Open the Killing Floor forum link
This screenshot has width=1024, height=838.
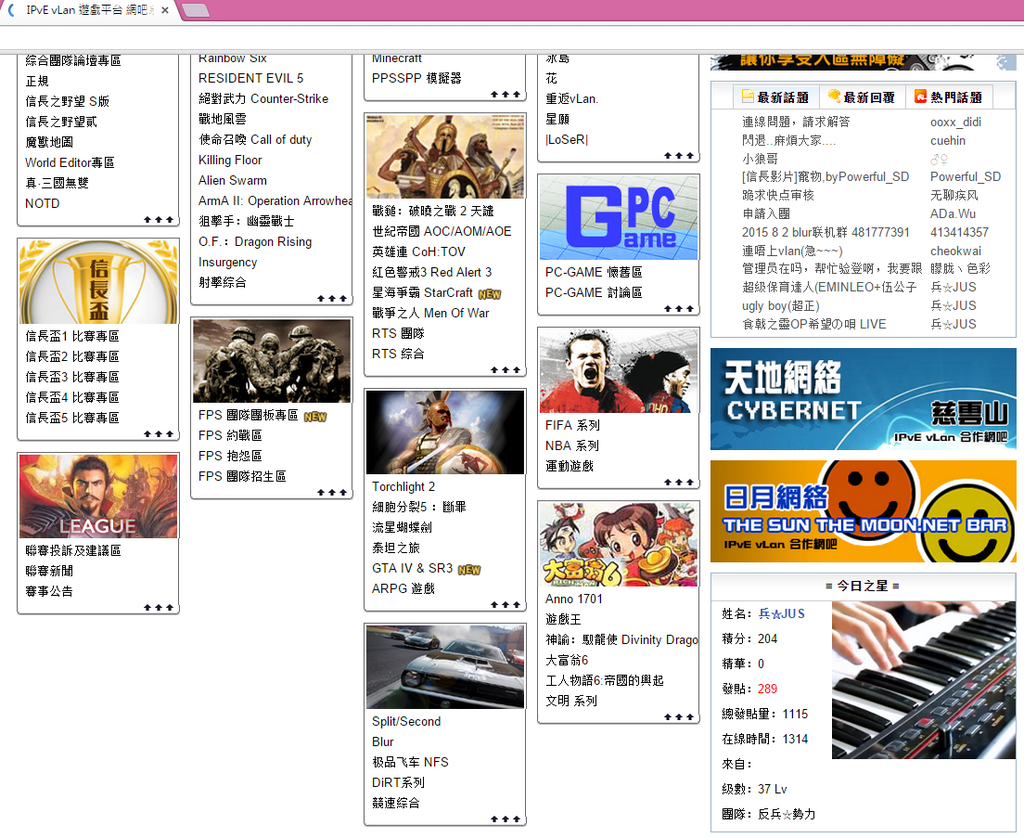tap(230, 160)
